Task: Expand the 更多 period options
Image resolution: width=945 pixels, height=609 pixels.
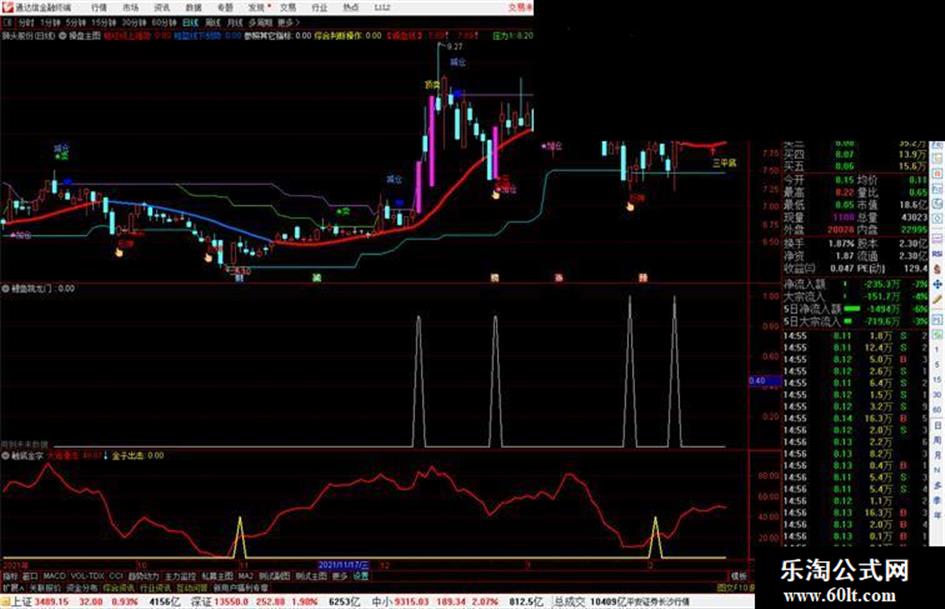Action: click(288, 22)
